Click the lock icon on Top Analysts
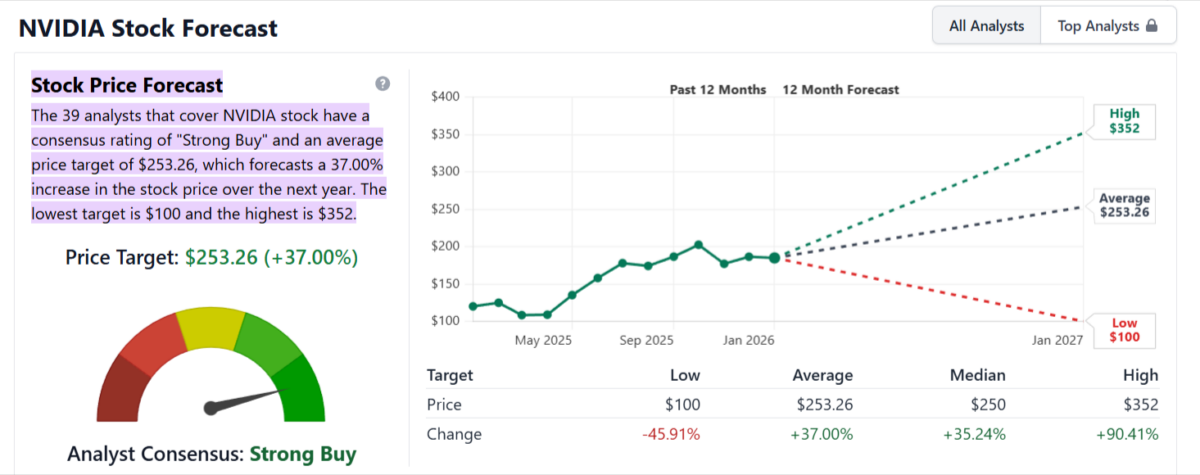The width and height of the screenshot is (1200, 475). (1152, 26)
